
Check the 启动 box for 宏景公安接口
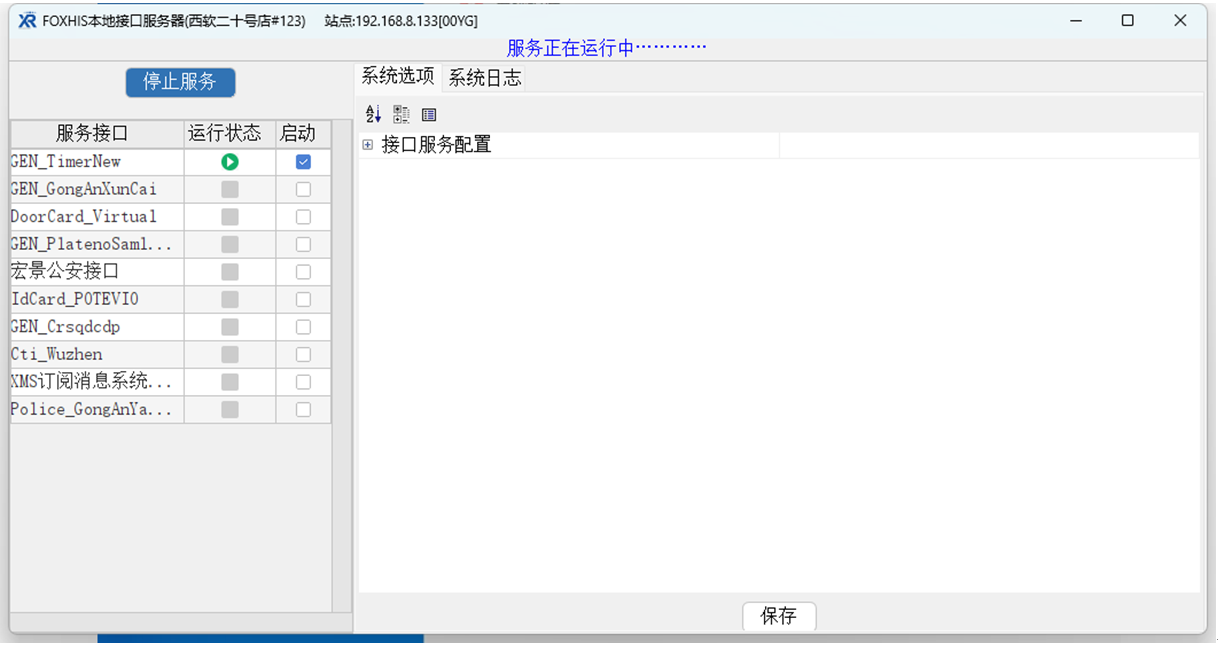pyautogui.click(x=303, y=271)
